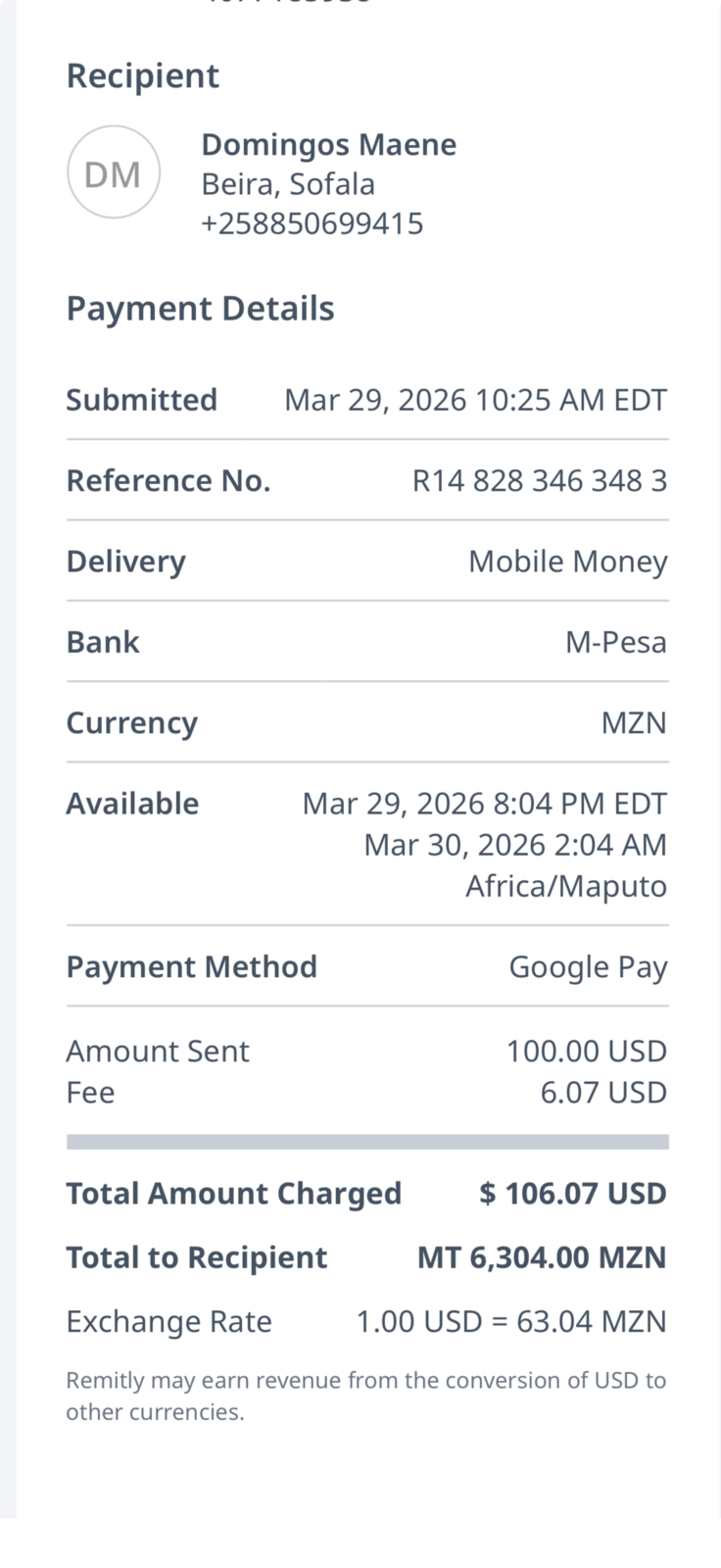Select reference number R14 828 346 348 3
This screenshot has height=1568, width=721.
539,480
